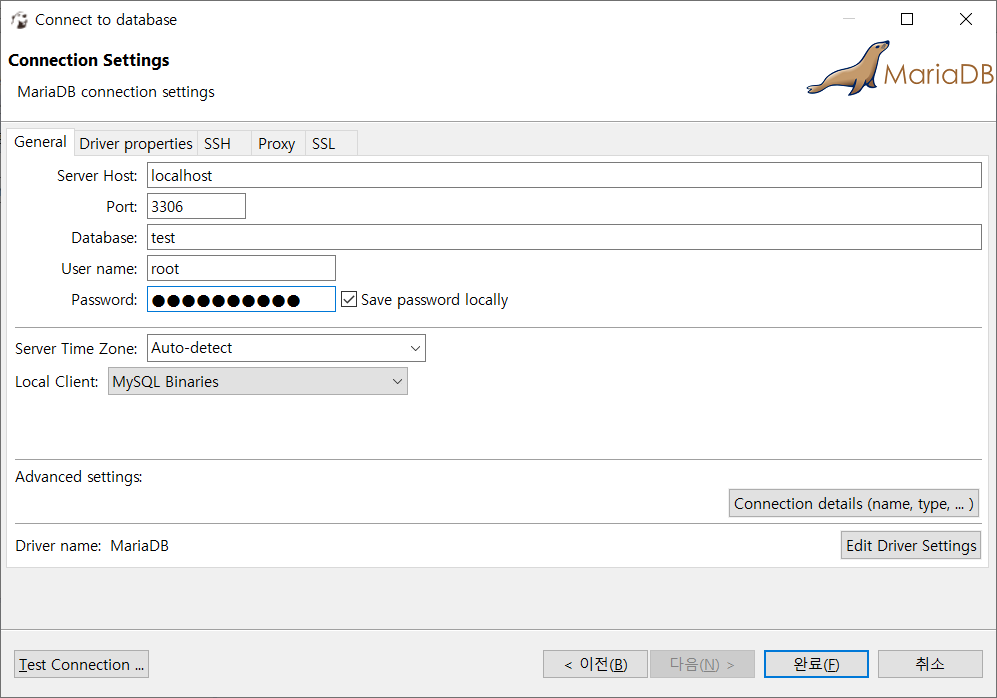Click the Port field showing 3306
Image resolution: width=997 pixels, height=698 pixels.
(196, 206)
